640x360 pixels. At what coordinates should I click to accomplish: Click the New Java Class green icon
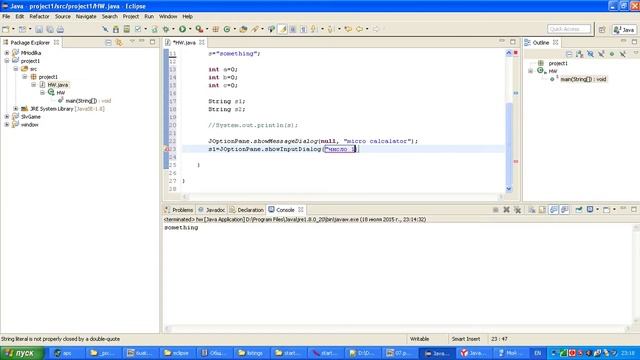point(227,29)
